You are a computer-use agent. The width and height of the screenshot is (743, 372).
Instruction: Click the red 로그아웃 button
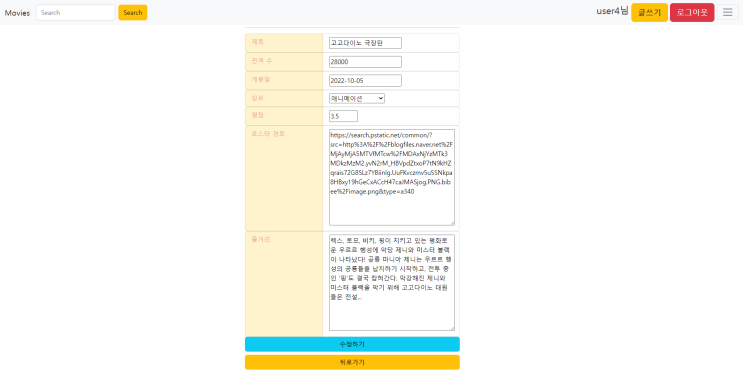coord(692,12)
